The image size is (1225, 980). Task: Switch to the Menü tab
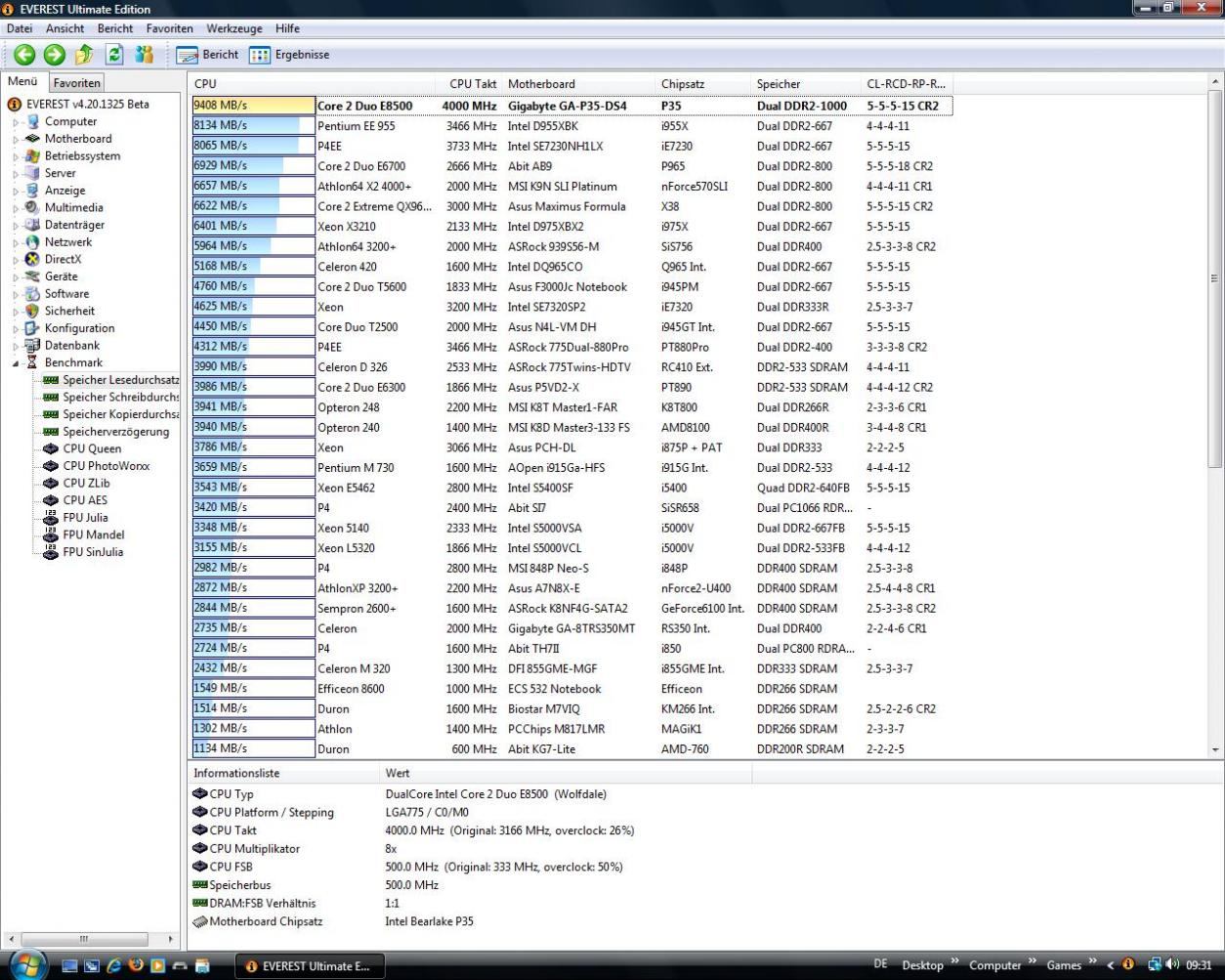pos(22,83)
